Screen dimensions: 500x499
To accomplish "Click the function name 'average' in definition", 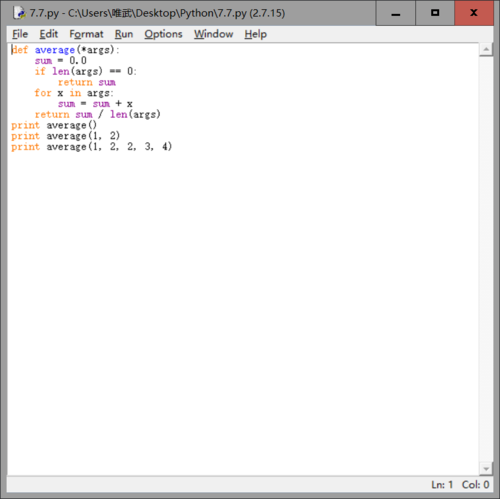I will (x=55, y=50).
